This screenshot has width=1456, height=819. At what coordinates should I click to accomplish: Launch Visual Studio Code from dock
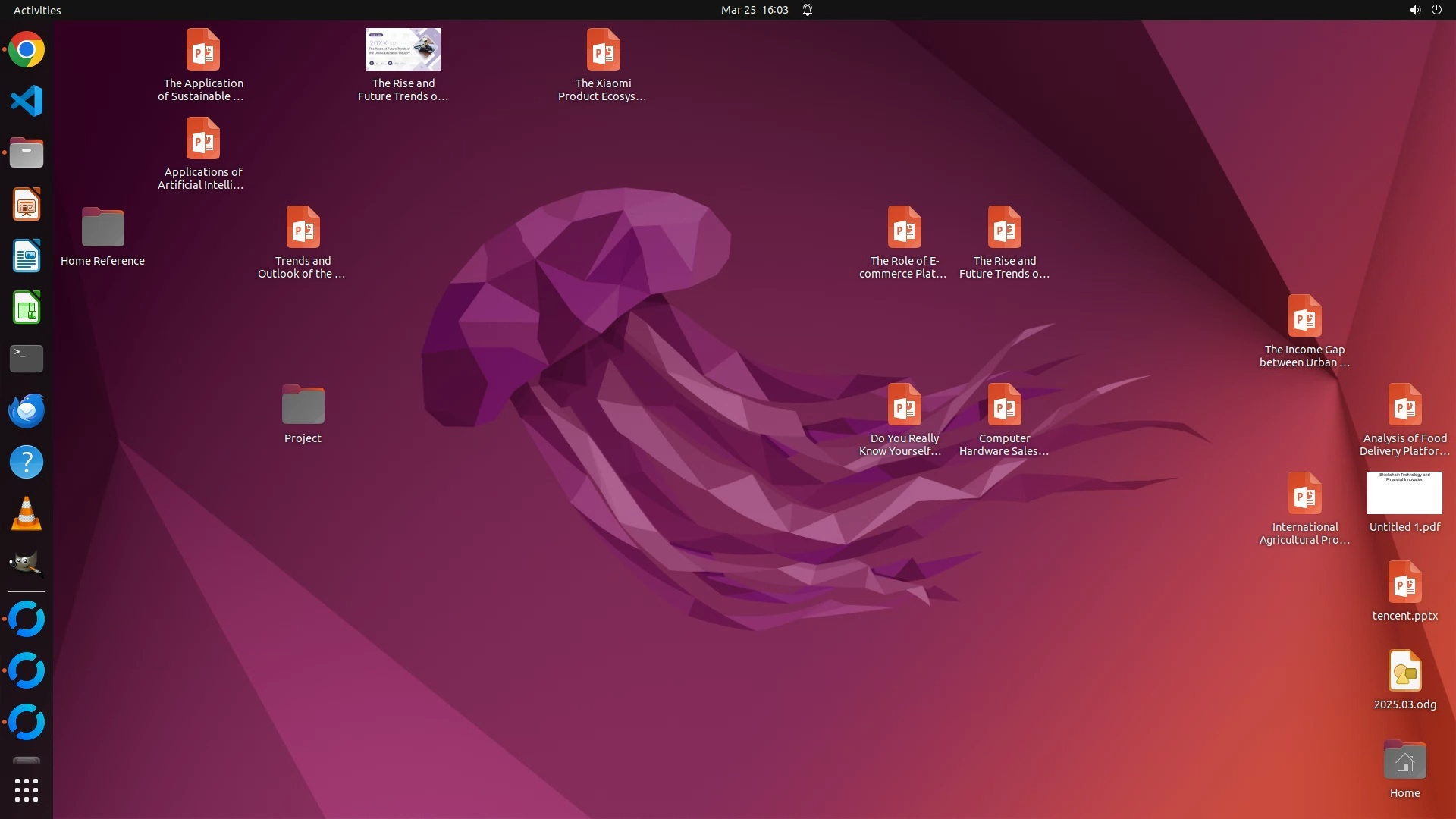[x=27, y=101]
